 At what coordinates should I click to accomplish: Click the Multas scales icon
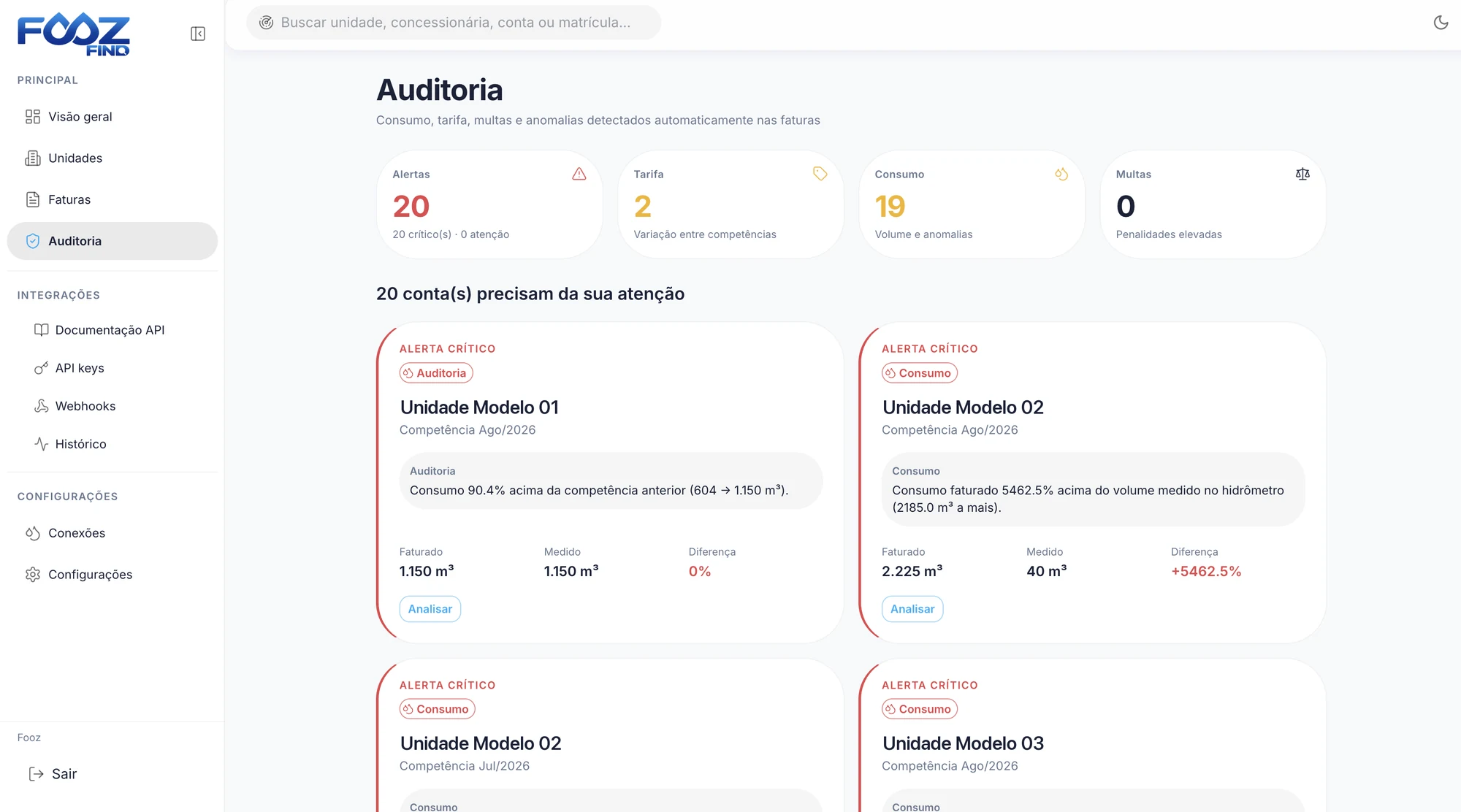pos(1302,174)
